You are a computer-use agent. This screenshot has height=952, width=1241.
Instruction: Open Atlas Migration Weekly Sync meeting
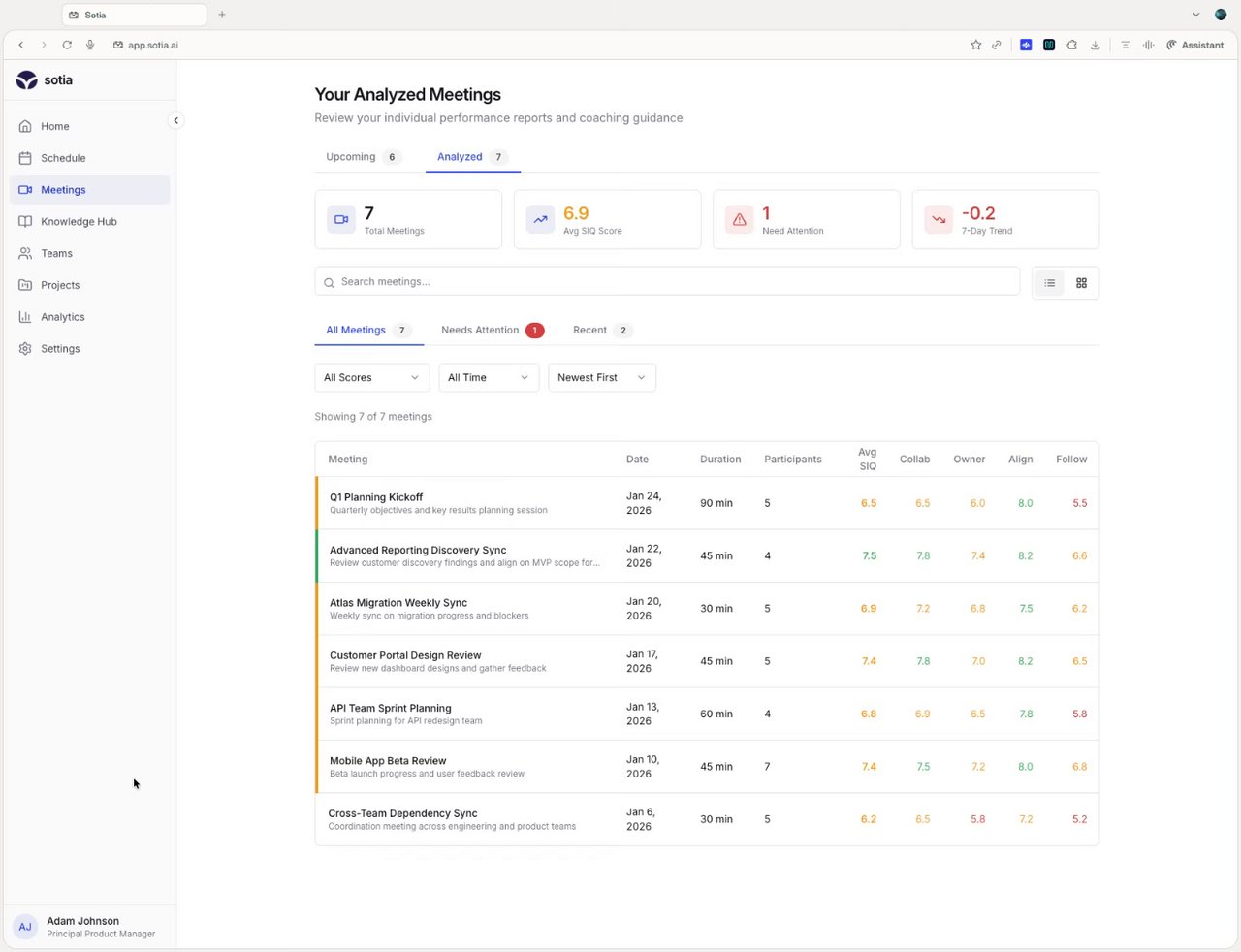tap(708, 609)
